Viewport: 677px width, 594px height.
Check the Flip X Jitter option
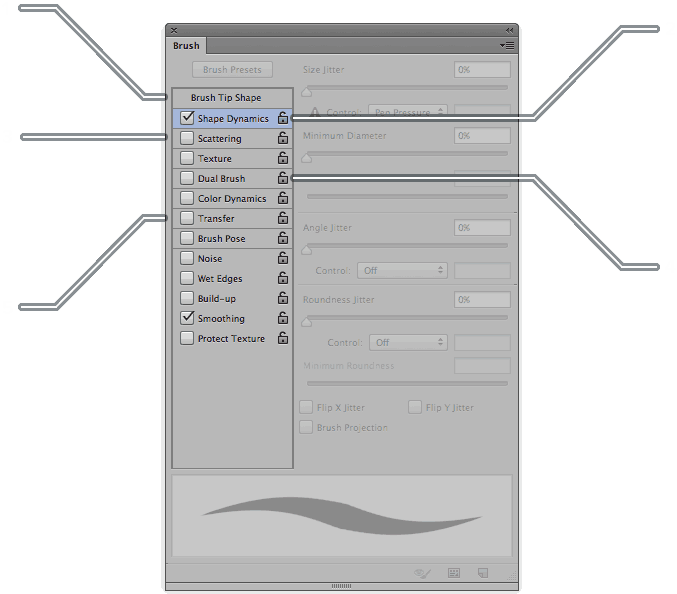tap(306, 407)
